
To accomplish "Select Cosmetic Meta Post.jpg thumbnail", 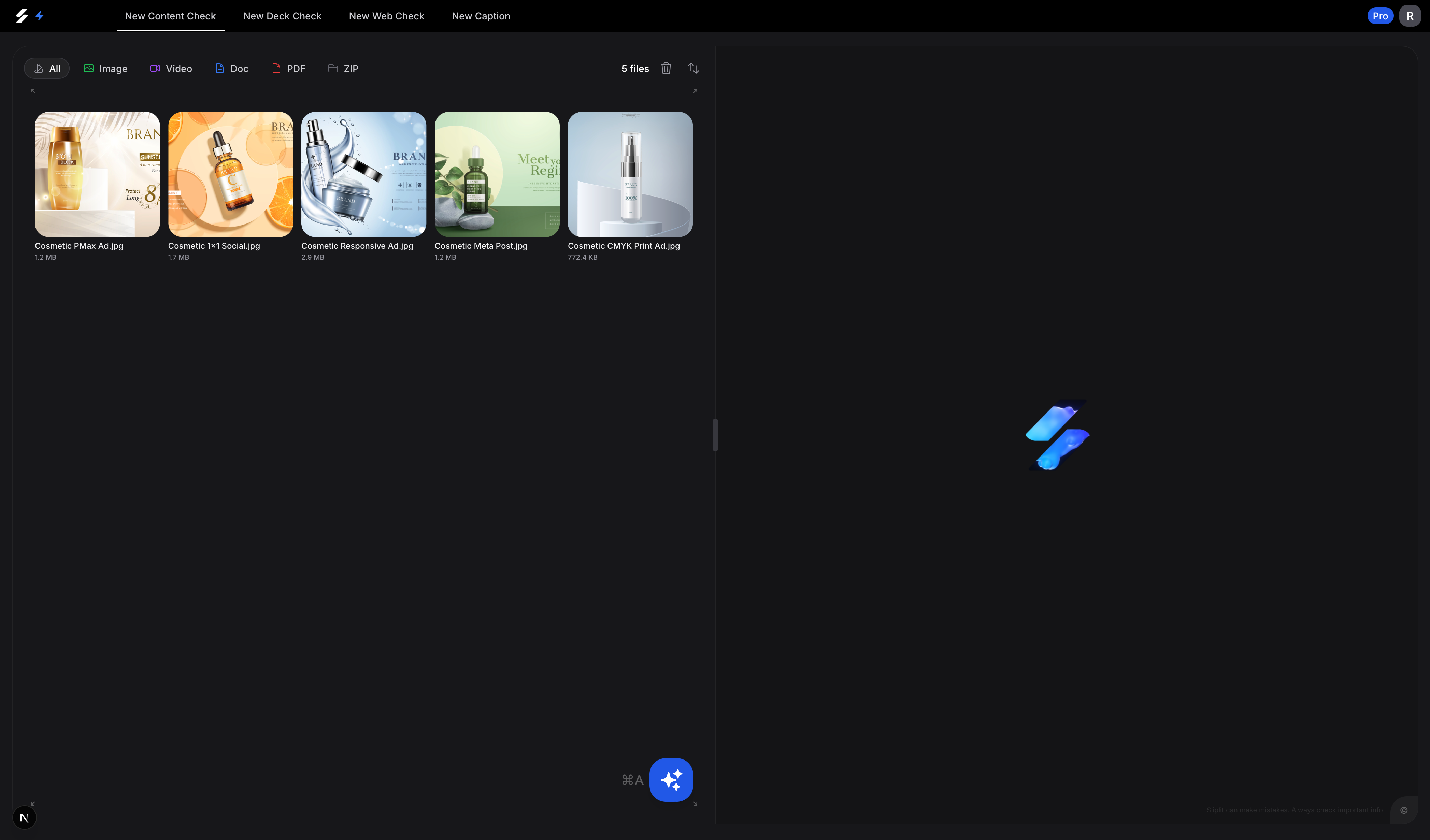I will (497, 174).
